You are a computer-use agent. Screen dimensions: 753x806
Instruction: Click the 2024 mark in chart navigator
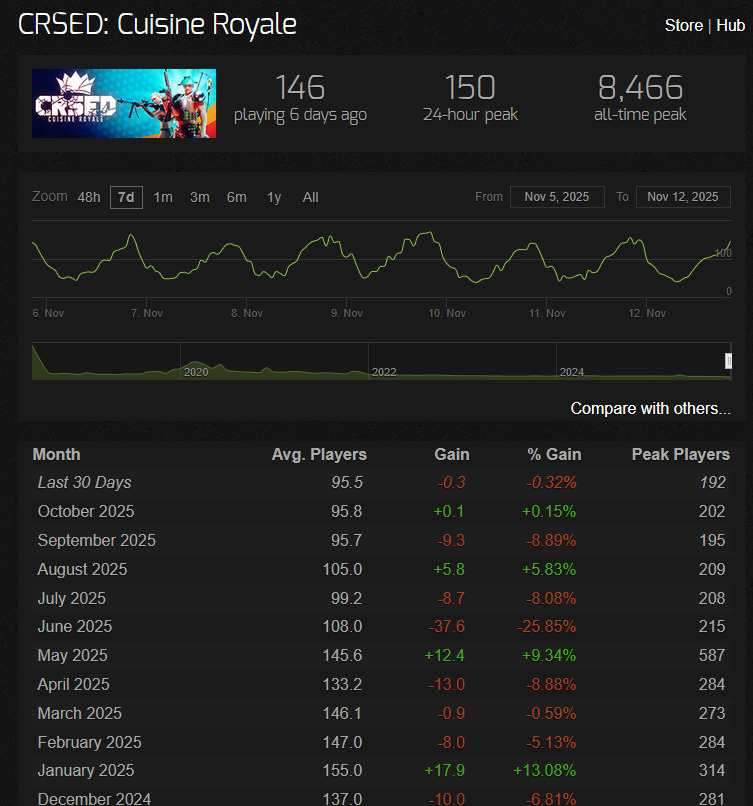572,372
